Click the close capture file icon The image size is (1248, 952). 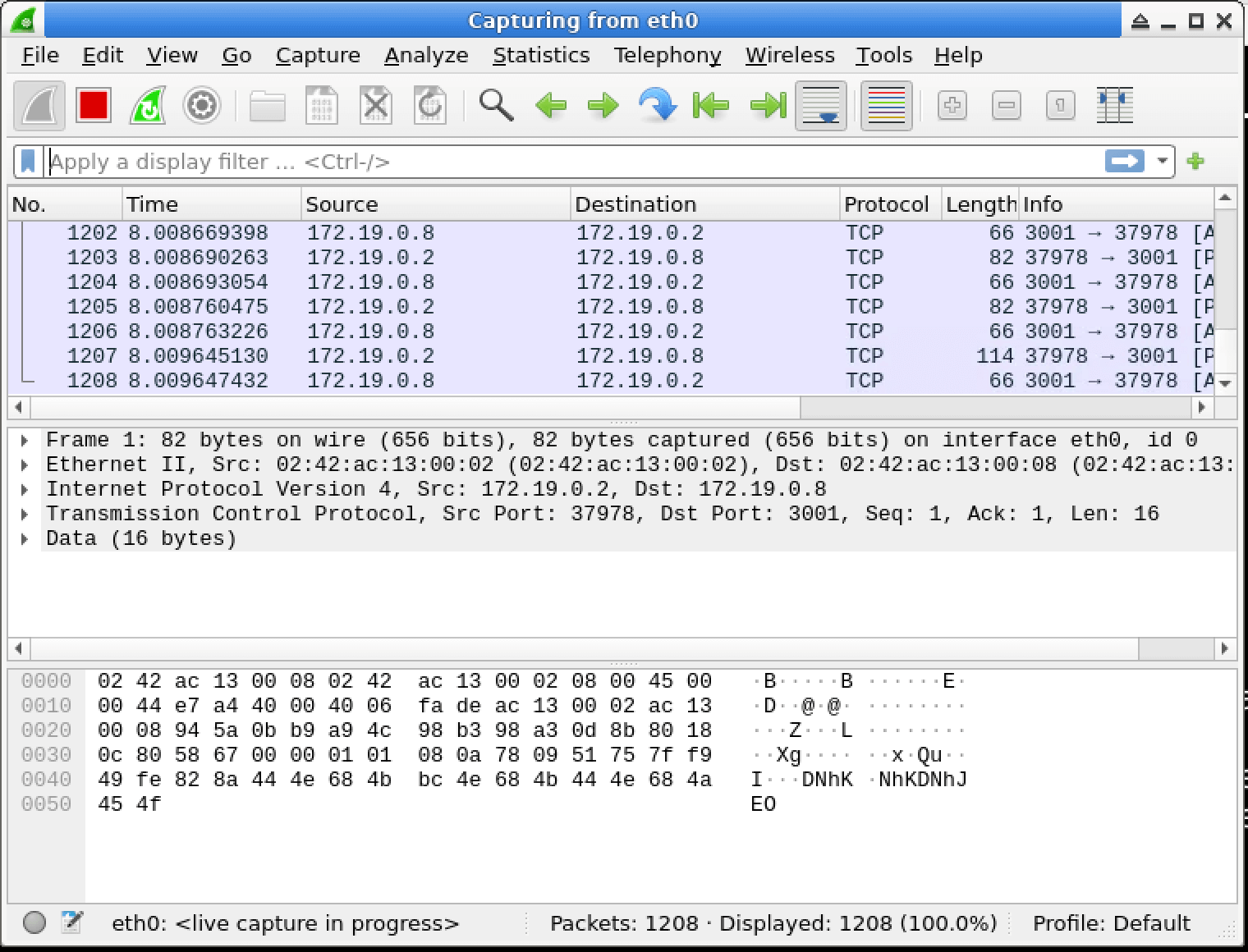(x=376, y=106)
